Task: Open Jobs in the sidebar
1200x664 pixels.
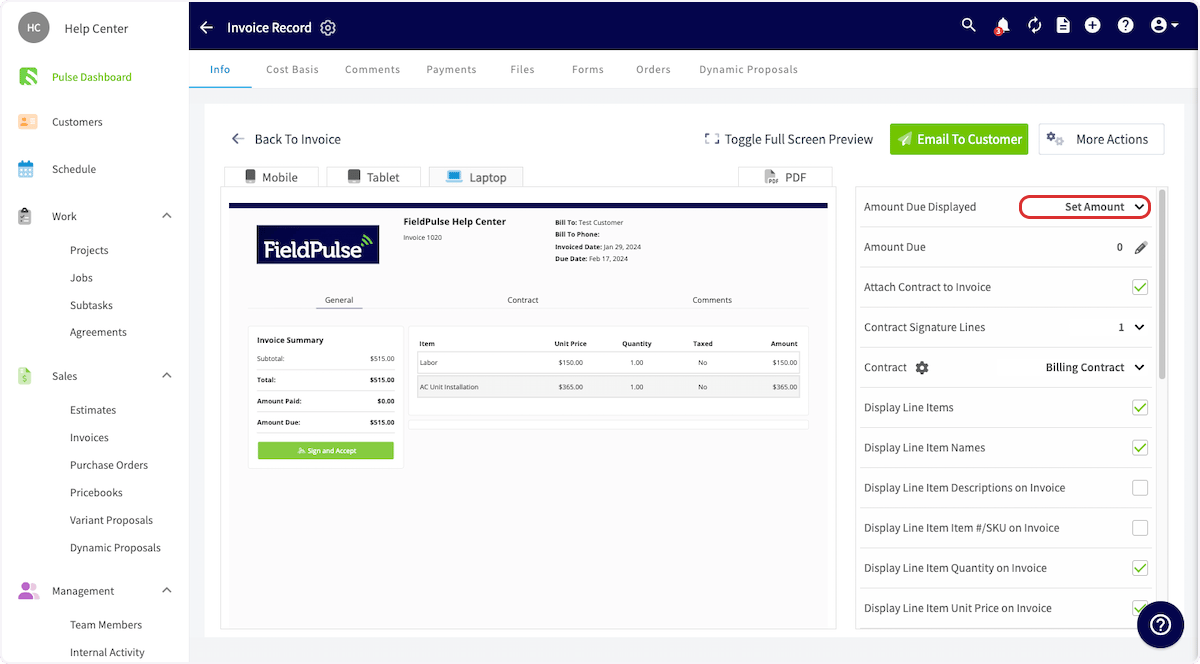Action: 81,277
